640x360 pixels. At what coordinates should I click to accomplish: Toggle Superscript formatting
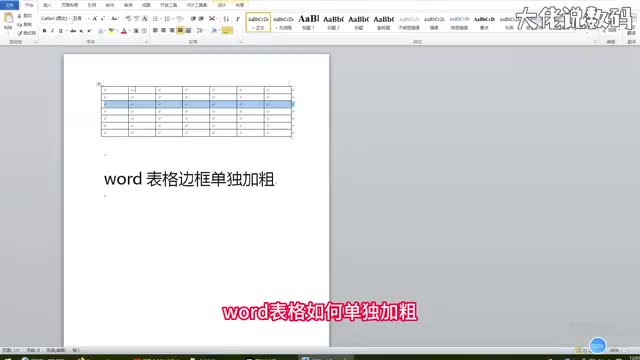[x=89, y=31]
